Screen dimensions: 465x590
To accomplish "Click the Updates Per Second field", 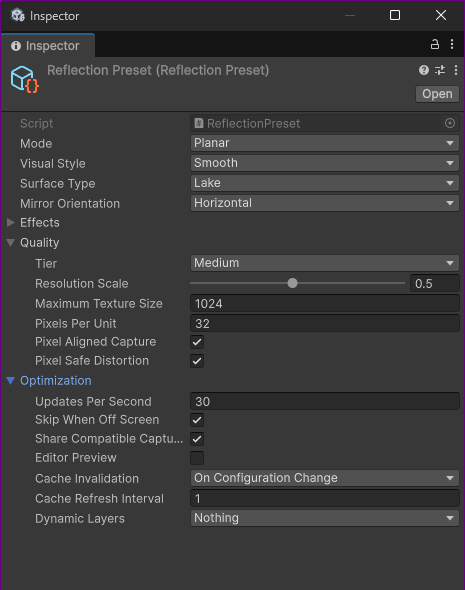I will click(325, 401).
